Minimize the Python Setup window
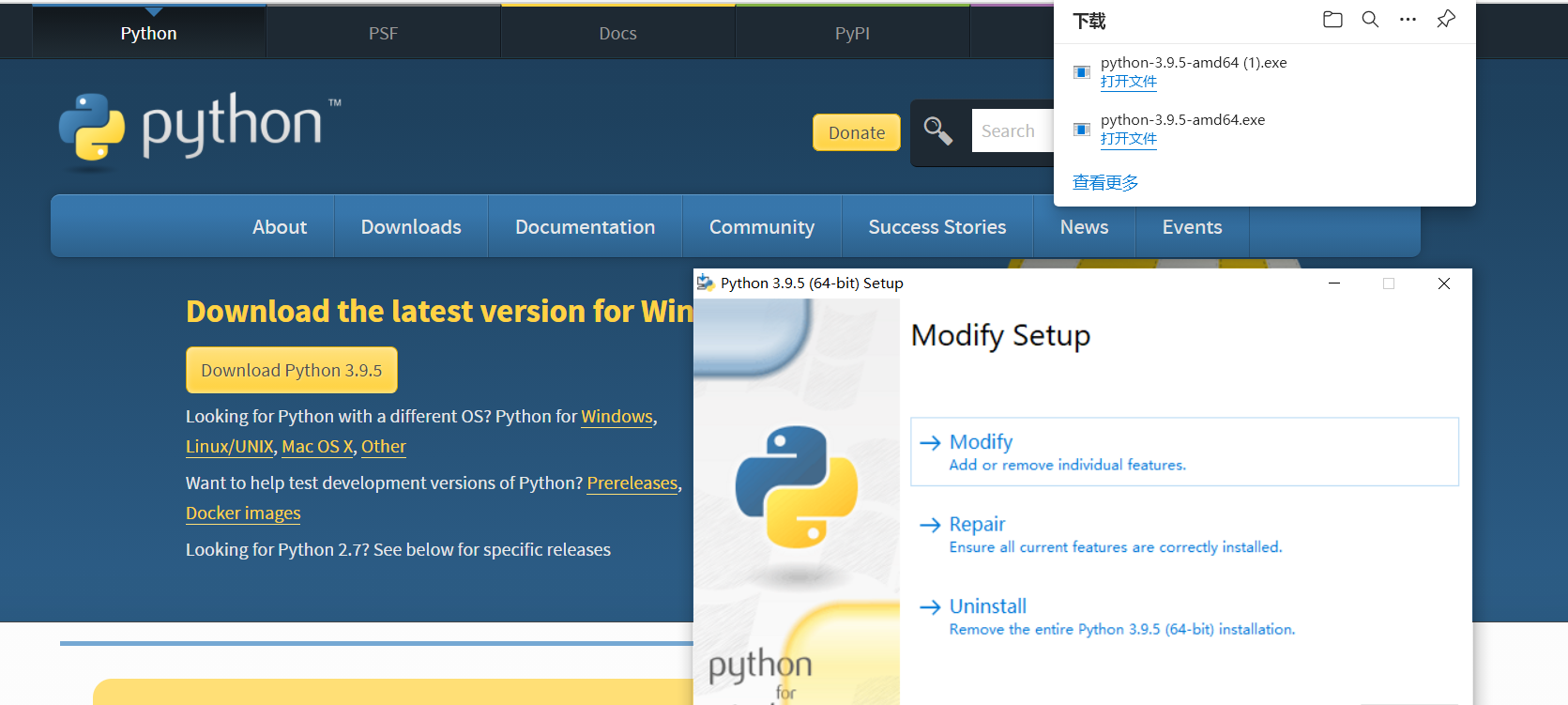This screenshot has height=705, width=1568. 1333,283
